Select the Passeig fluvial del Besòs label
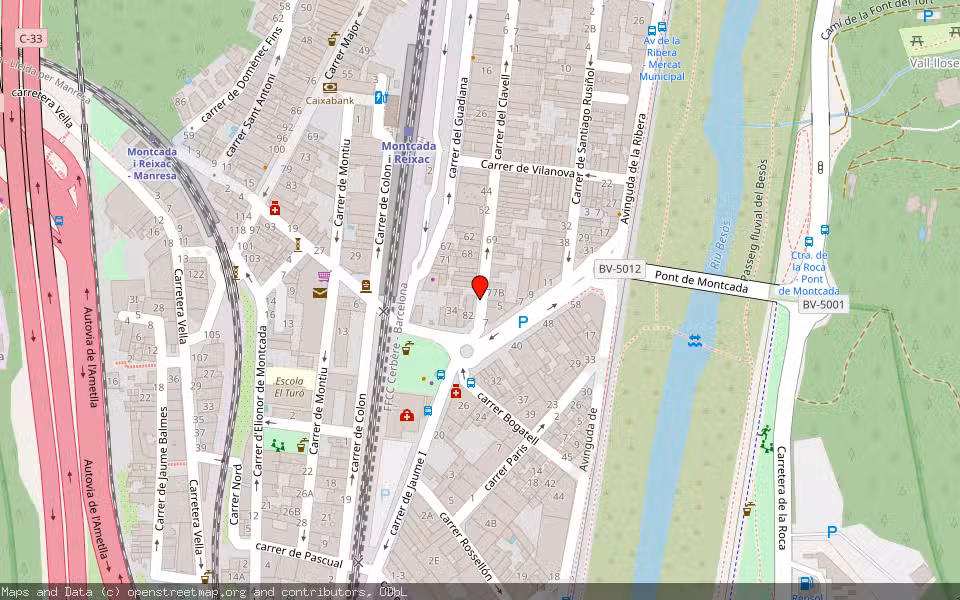The image size is (960, 600). [x=754, y=220]
